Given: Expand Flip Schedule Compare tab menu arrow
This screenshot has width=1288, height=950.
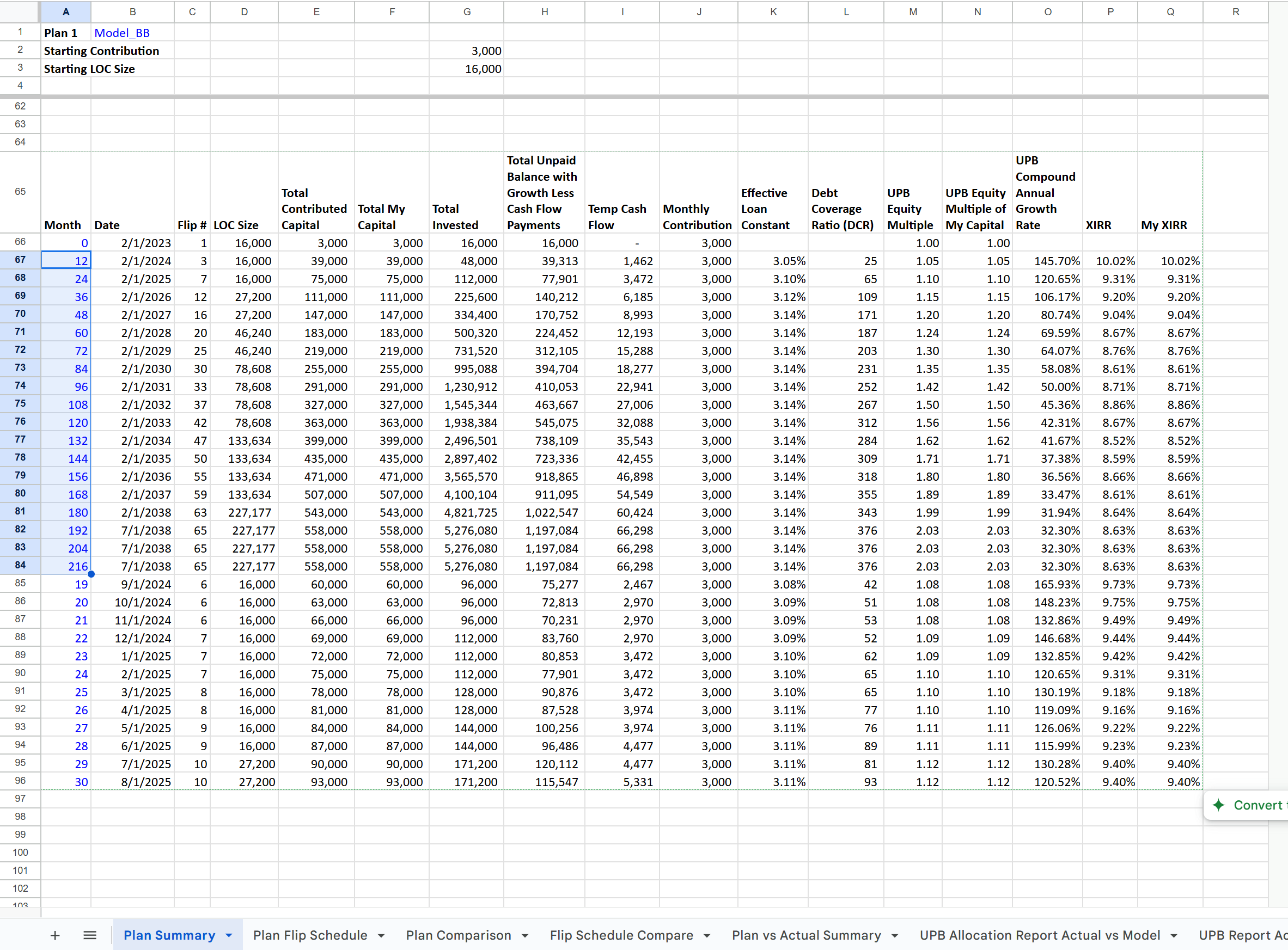Looking at the screenshot, I should (707, 936).
